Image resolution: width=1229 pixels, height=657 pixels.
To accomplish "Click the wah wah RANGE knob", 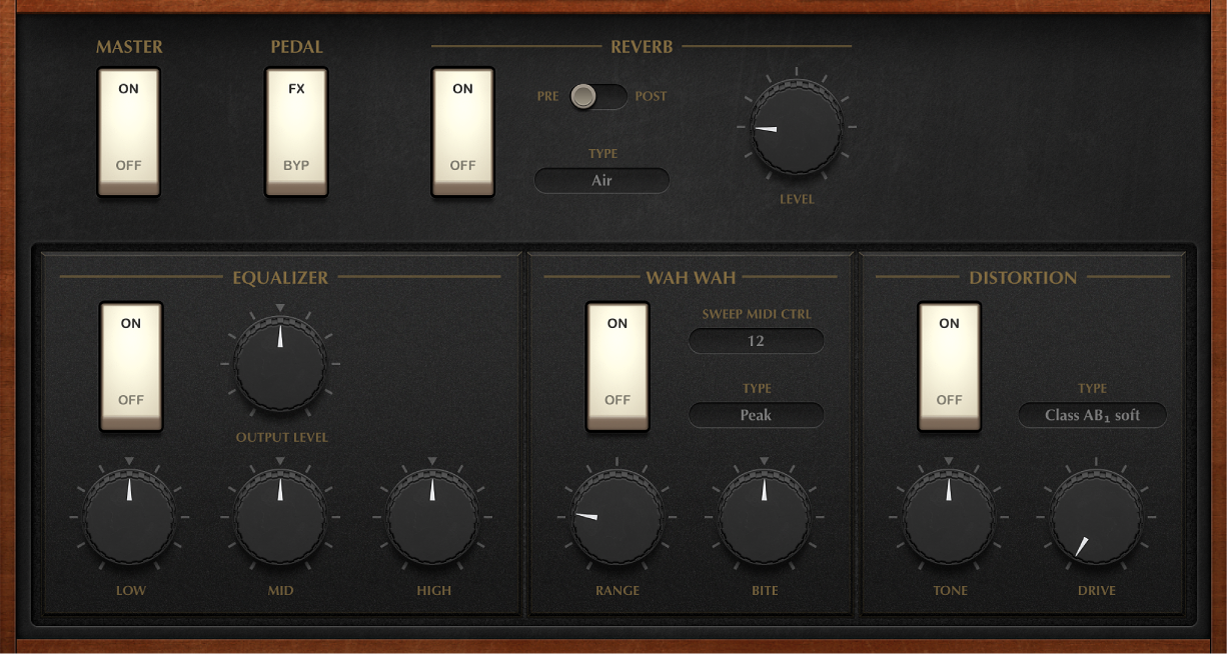I will (617, 517).
